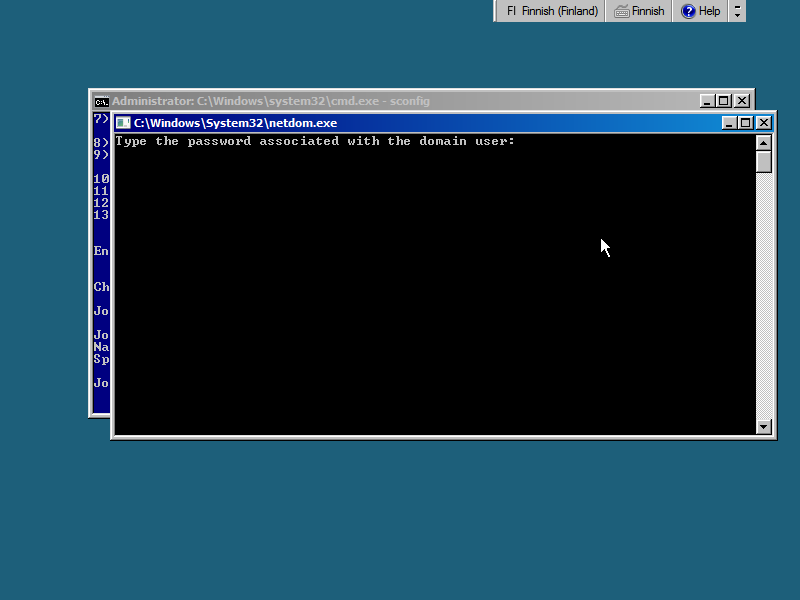This screenshot has height=600, width=800.
Task: Click the cmd.exe sconfig window icon
Action: [101, 101]
